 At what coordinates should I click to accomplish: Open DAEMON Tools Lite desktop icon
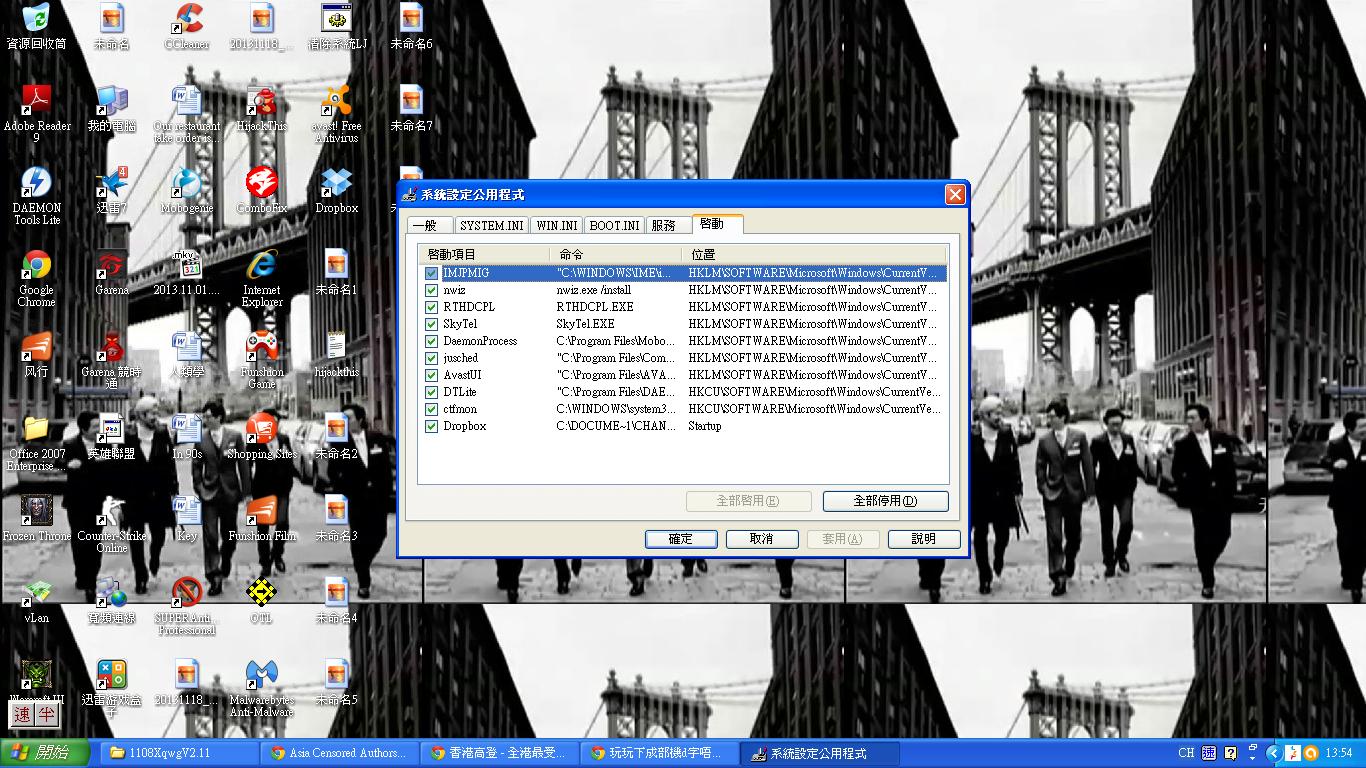pyautogui.click(x=36, y=186)
